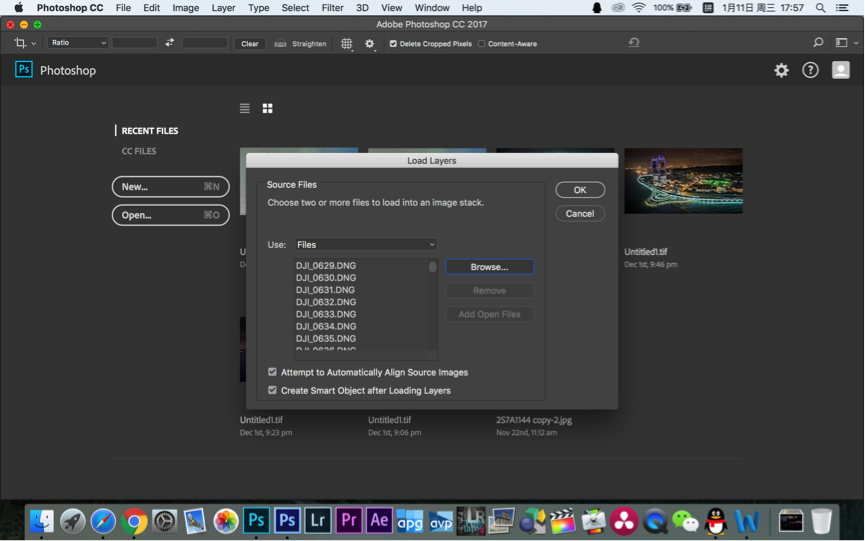Open Finder from the dock
The height and width of the screenshot is (541, 865).
tap(42, 521)
